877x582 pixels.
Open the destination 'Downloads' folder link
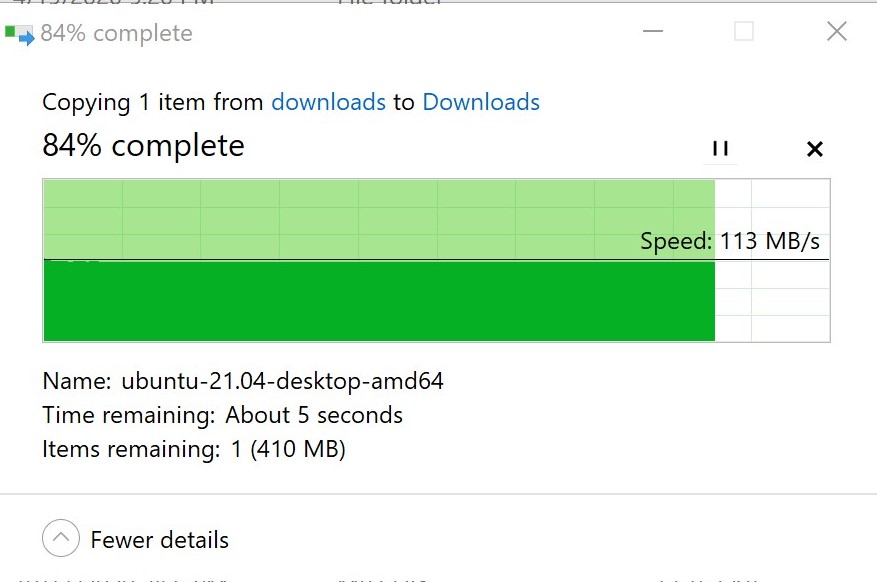click(481, 102)
